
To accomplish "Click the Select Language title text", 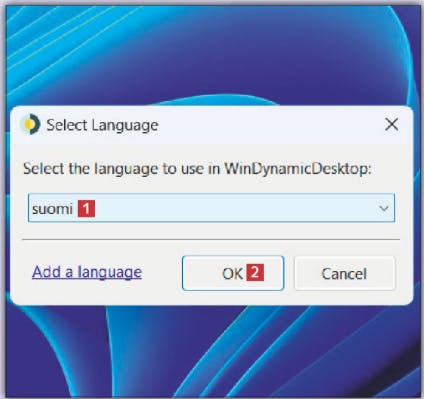I will coord(102,125).
